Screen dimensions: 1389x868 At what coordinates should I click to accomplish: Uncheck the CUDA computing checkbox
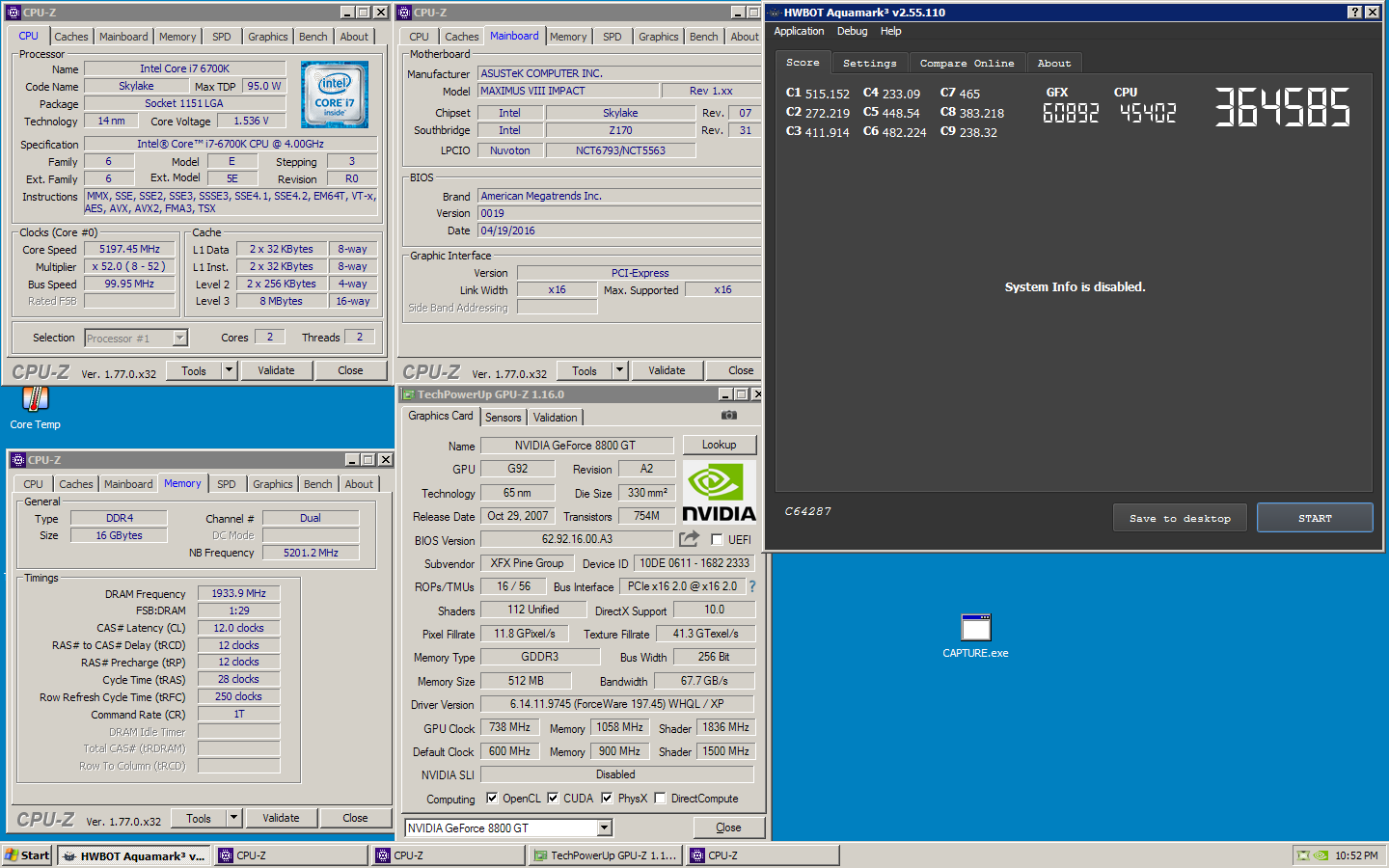553,799
